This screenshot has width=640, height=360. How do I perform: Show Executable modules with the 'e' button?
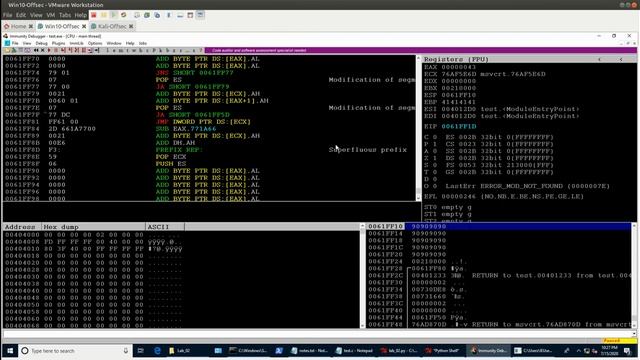click(x=114, y=50)
